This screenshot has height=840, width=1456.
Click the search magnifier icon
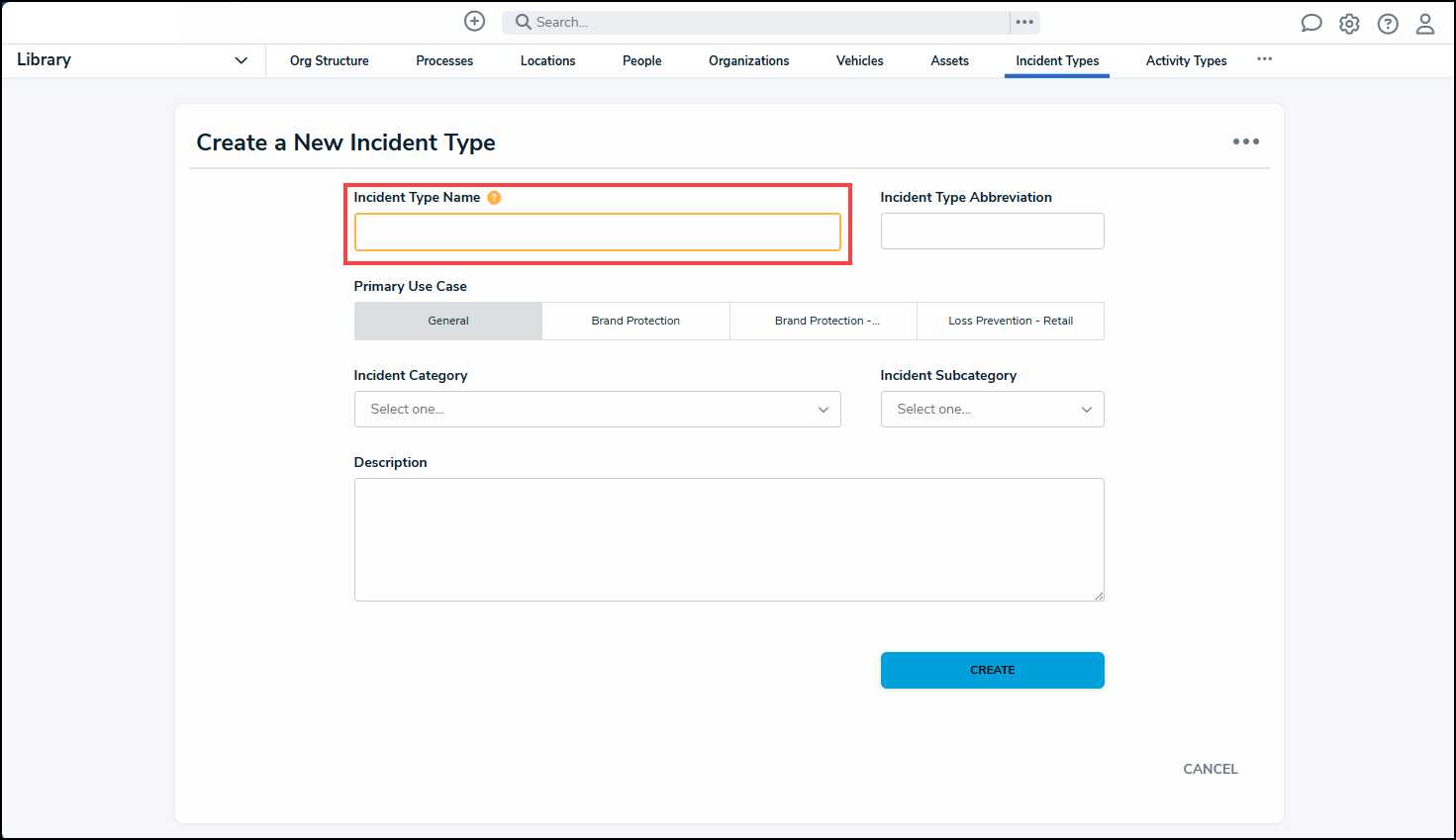[523, 22]
